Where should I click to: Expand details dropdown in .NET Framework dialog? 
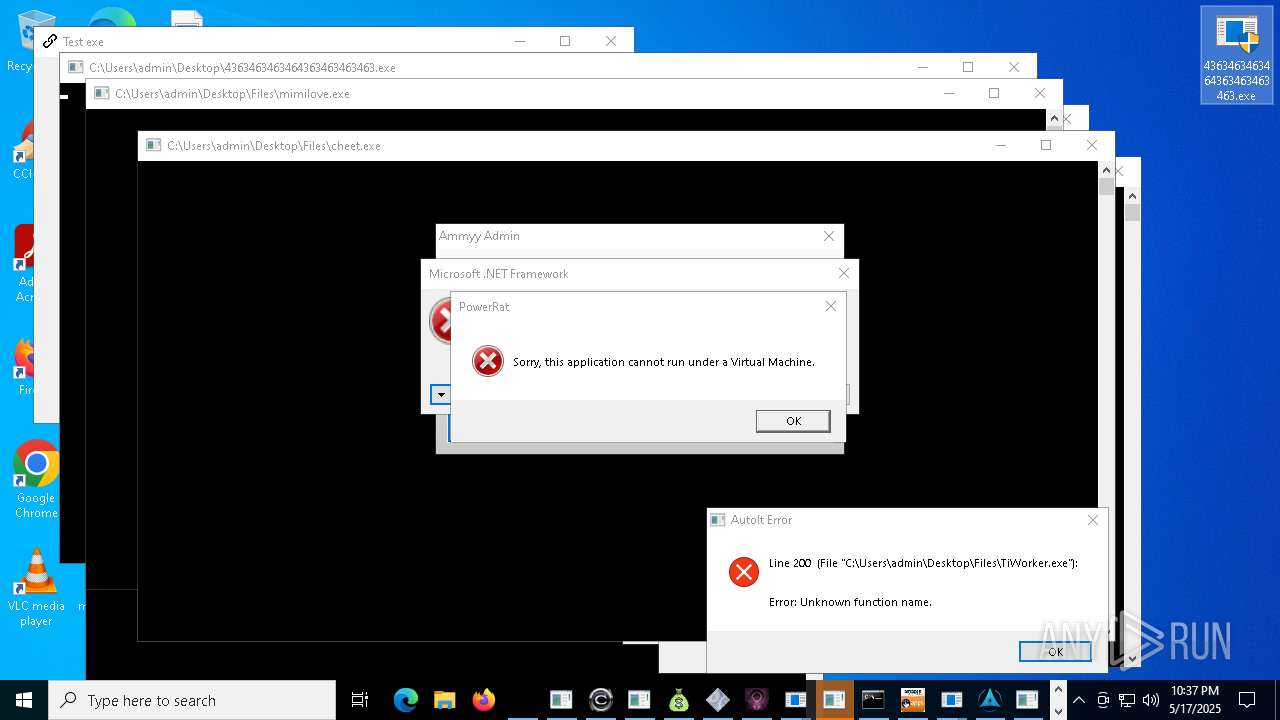440,394
